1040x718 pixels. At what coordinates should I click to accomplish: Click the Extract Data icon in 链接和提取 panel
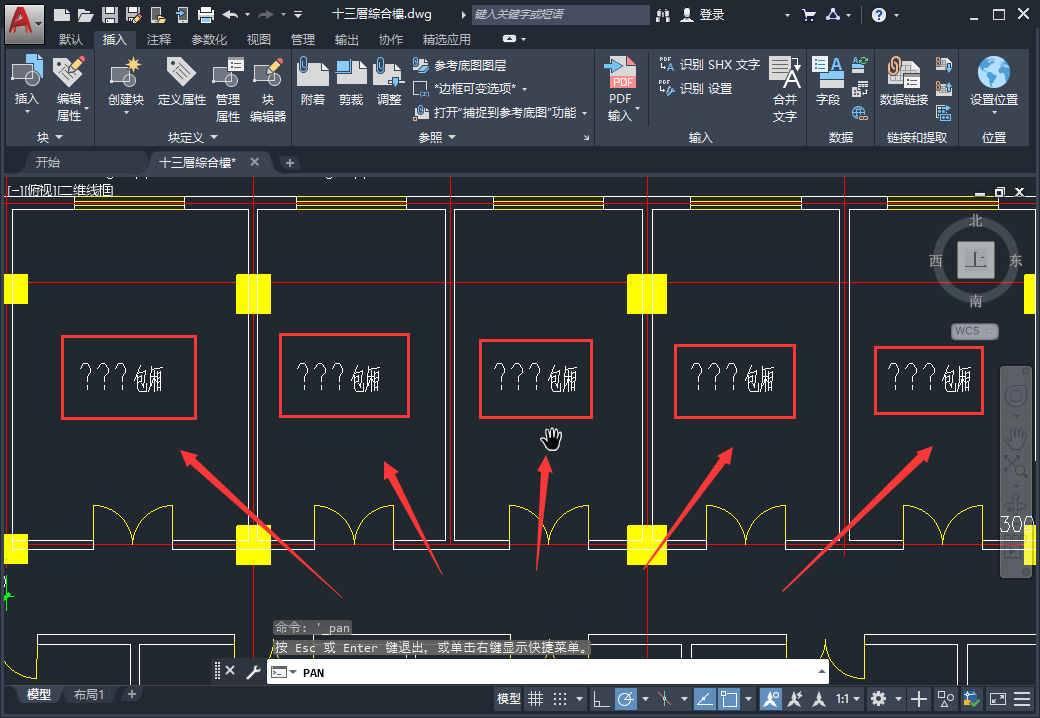pyautogui.click(x=944, y=113)
